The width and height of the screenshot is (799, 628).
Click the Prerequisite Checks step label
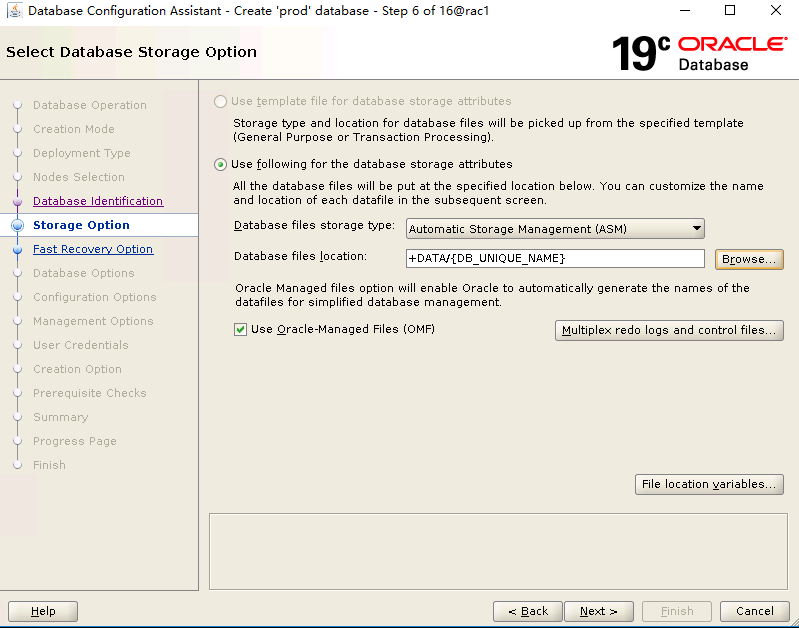click(90, 392)
